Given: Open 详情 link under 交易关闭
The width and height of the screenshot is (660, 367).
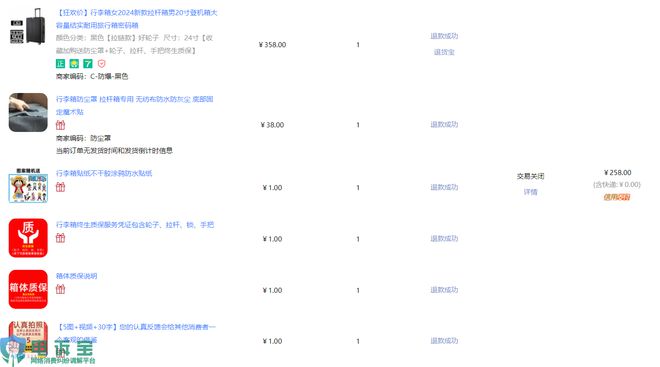Looking at the screenshot, I should (x=530, y=192).
